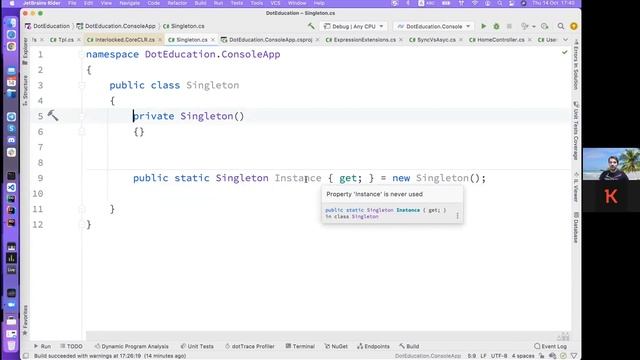Open more actions dots in Instance tooltip
640x360 pixels.
pyautogui.click(x=457, y=215)
